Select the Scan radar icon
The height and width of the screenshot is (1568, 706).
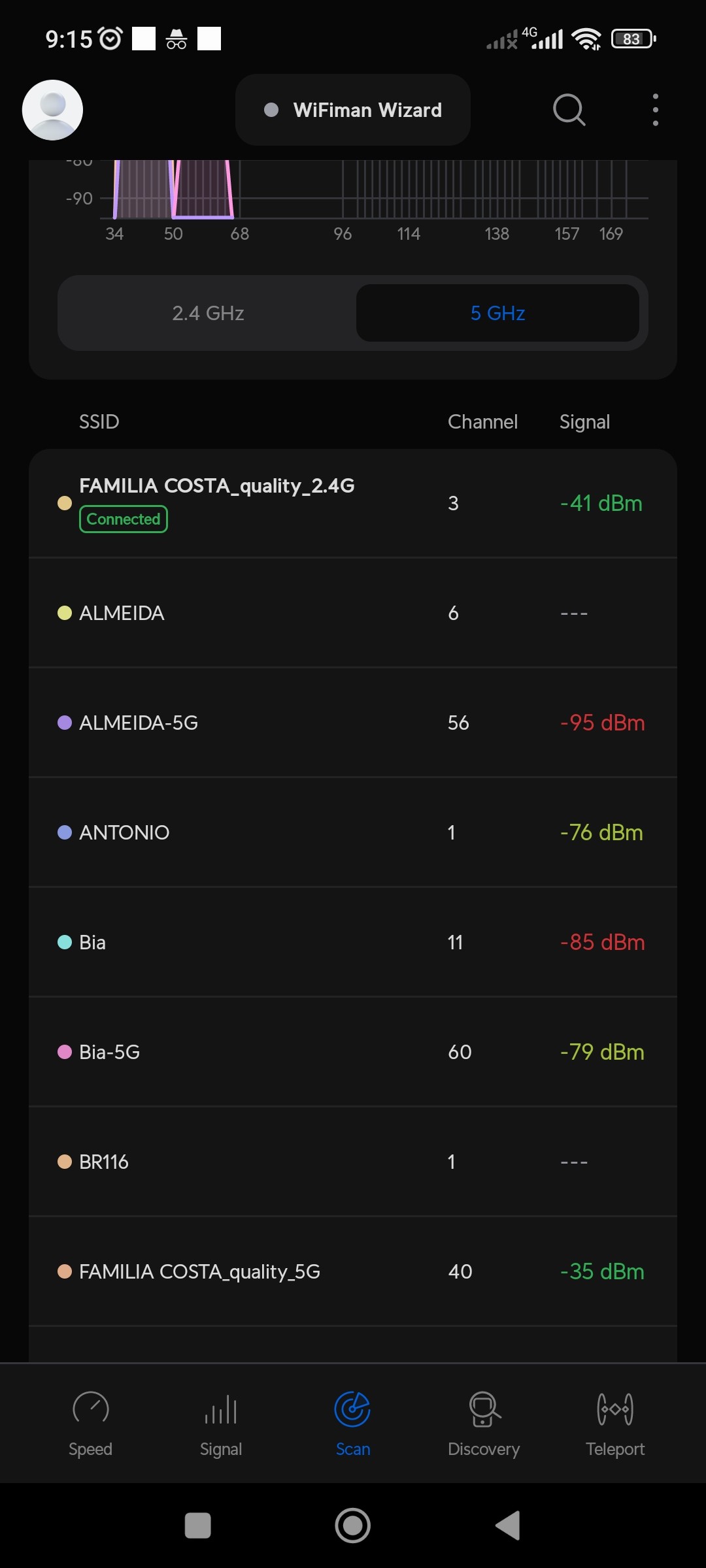352,1409
